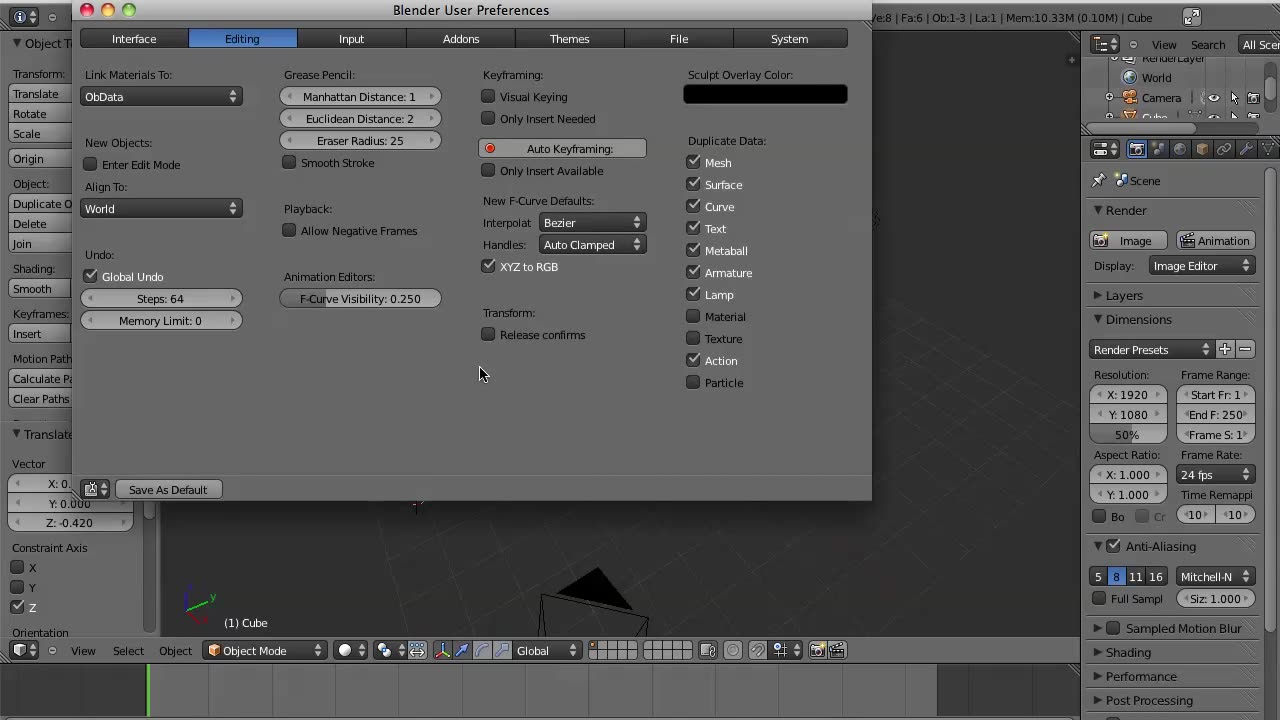The width and height of the screenshot is (1280, 720).
Task: Open viewport shading sphere selector
Action: 351,650
